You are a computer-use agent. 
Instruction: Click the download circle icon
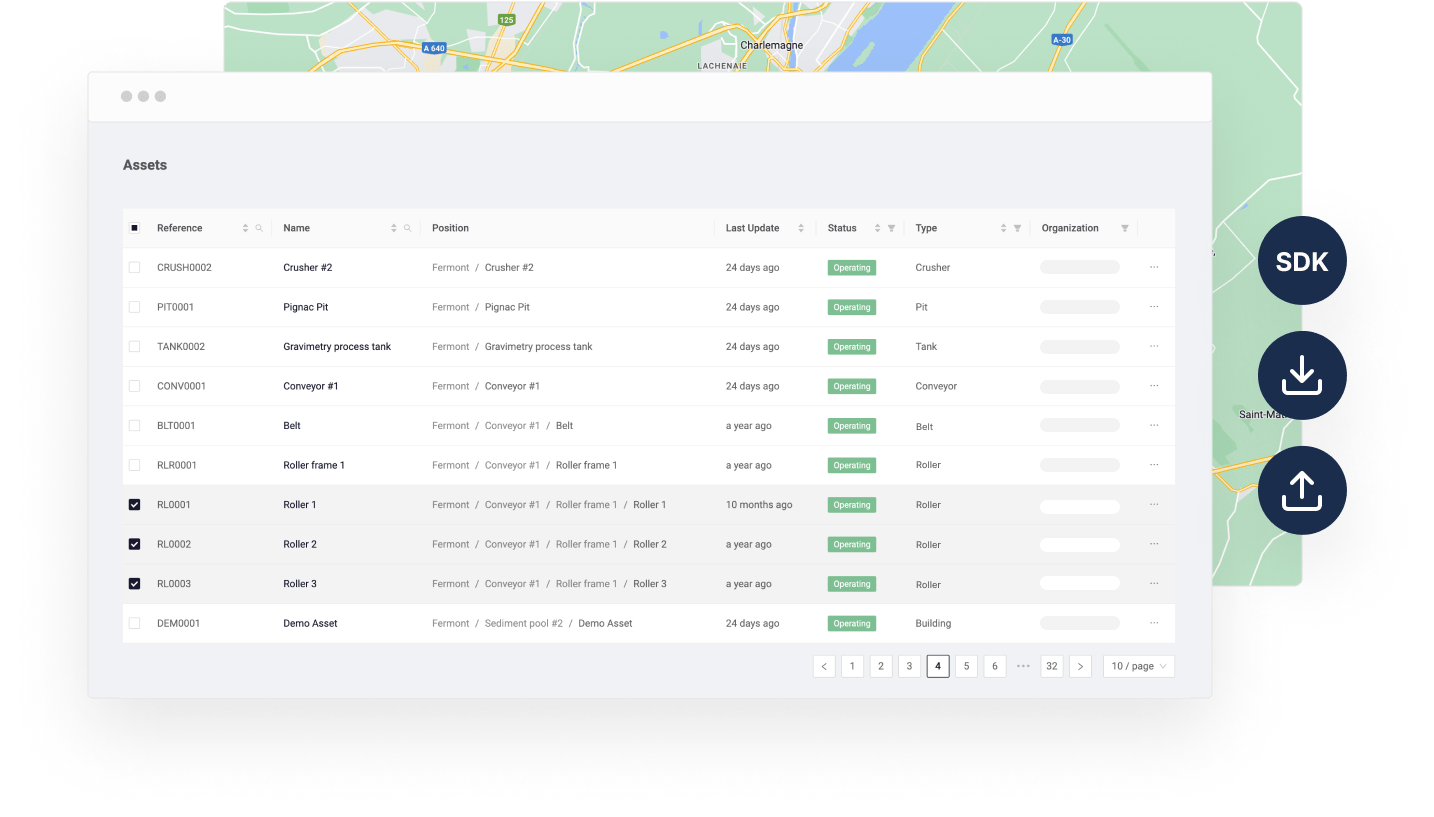1302,376
